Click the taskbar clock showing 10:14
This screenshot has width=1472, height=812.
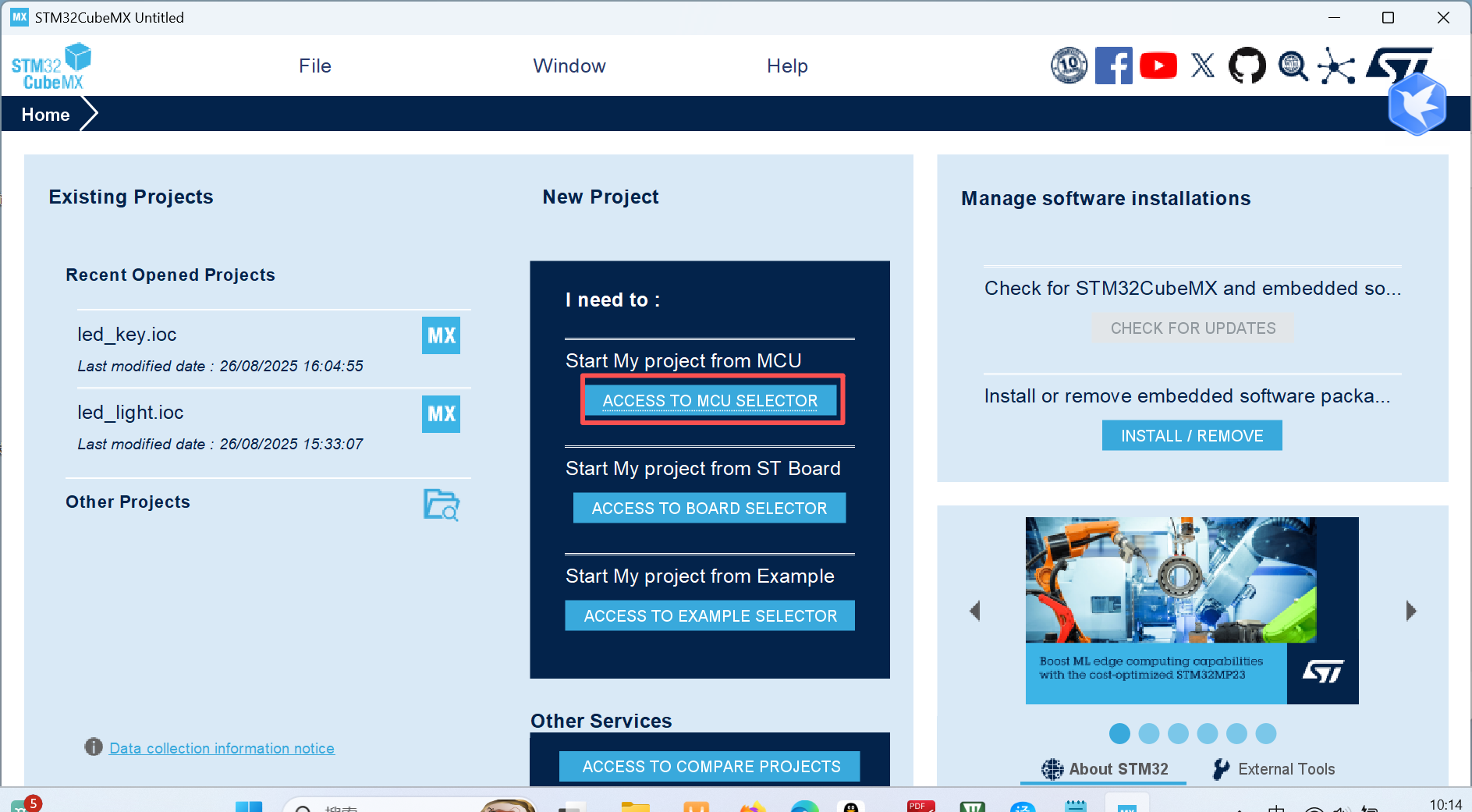click(1445, 804)
